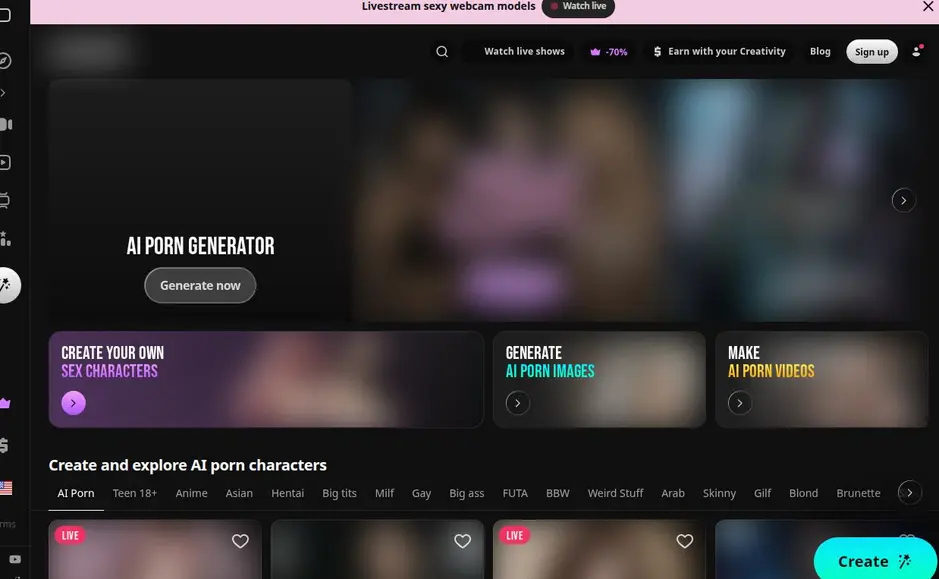Screen dimensions: 939x579
Task: Change language via the US flag icon
Action: point(6,487)
